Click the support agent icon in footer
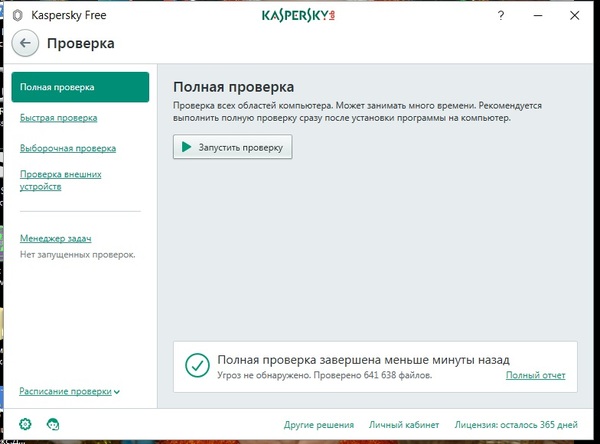Viewport: 600px width, 444px height. [51, 425]
